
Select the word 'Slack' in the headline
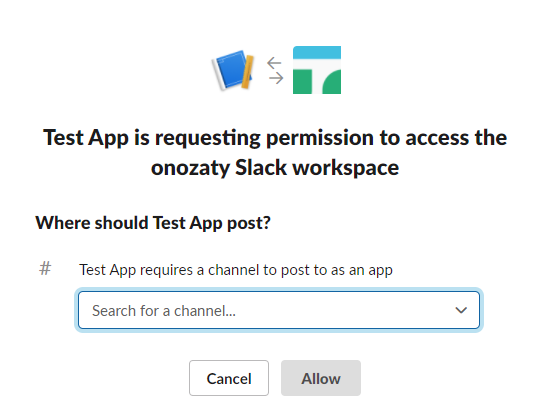pyautogui.click(x=261, y=168)
